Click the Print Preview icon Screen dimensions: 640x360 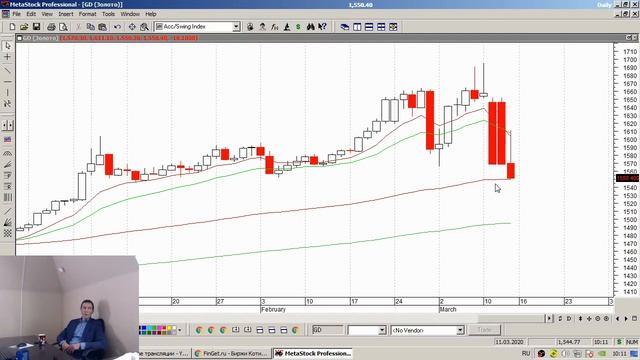(63, 27)
